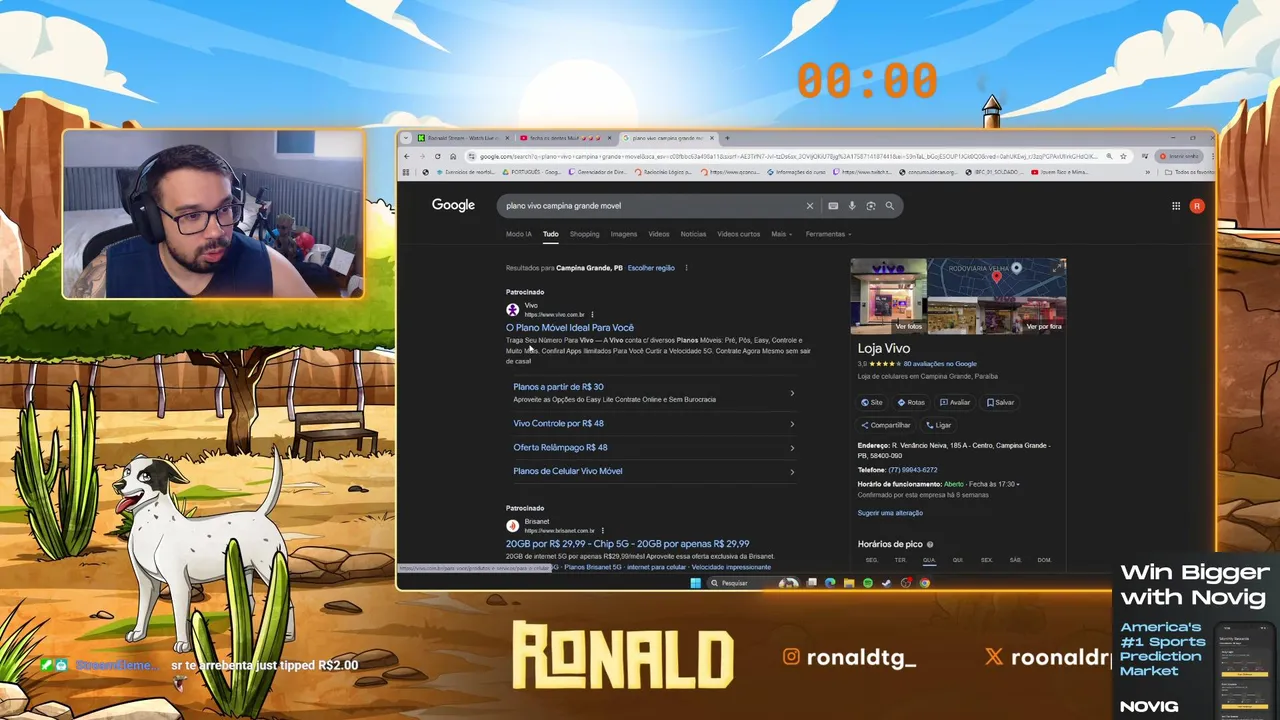The width and height of the screenshot is (1280, 720).
Task: Switch to Modo IA tab
Action: click(x=519, y=234)
